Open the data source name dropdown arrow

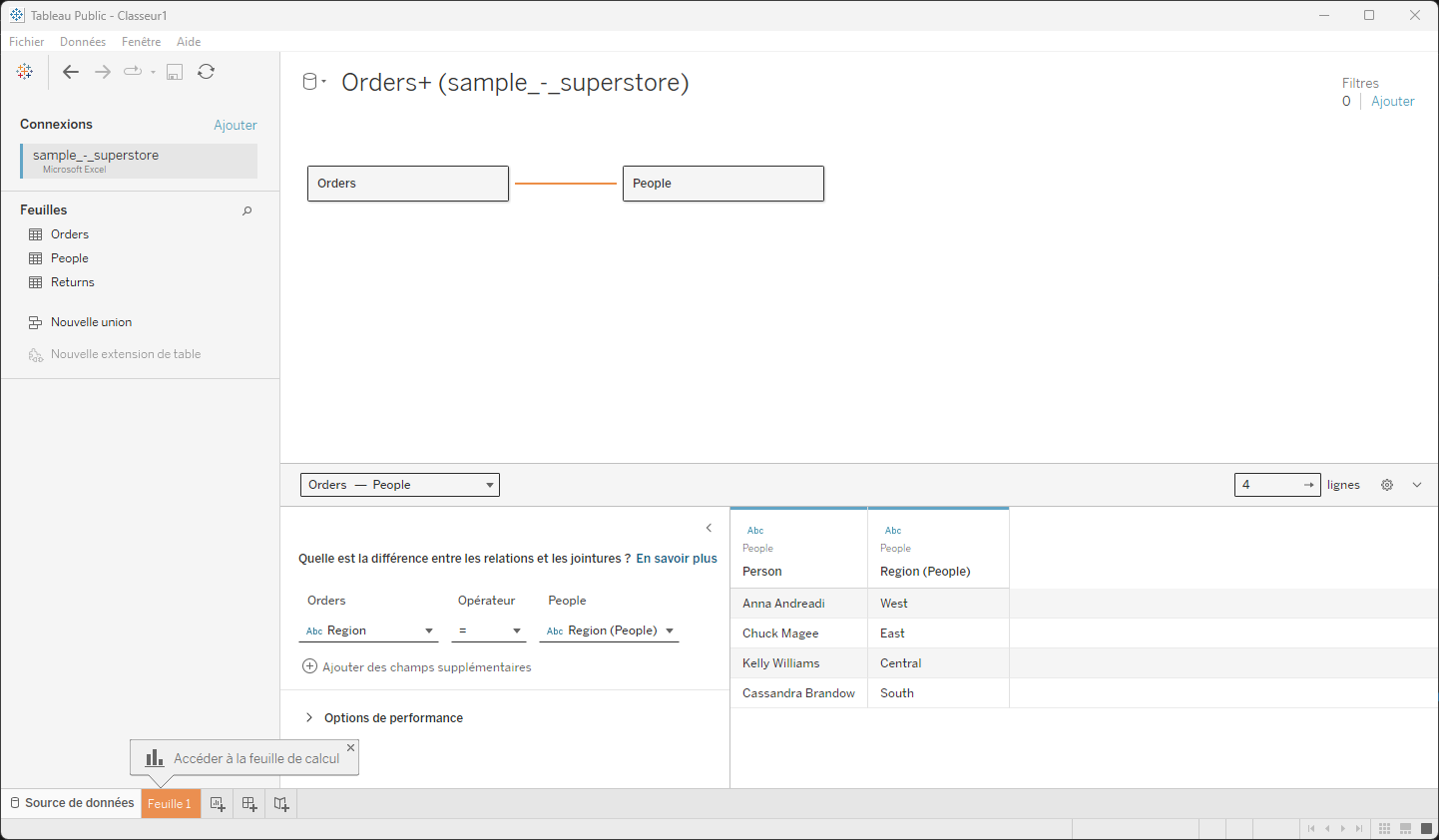(324, 82)
